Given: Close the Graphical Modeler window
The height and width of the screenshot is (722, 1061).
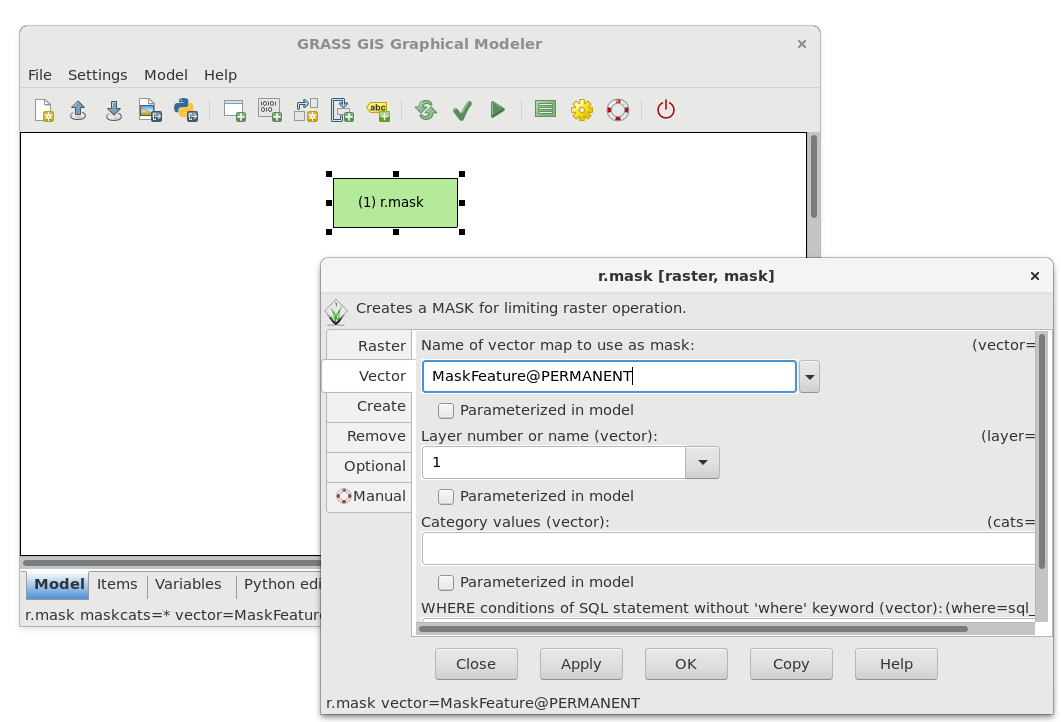Looking at the screenshot, I should [802, 44].
